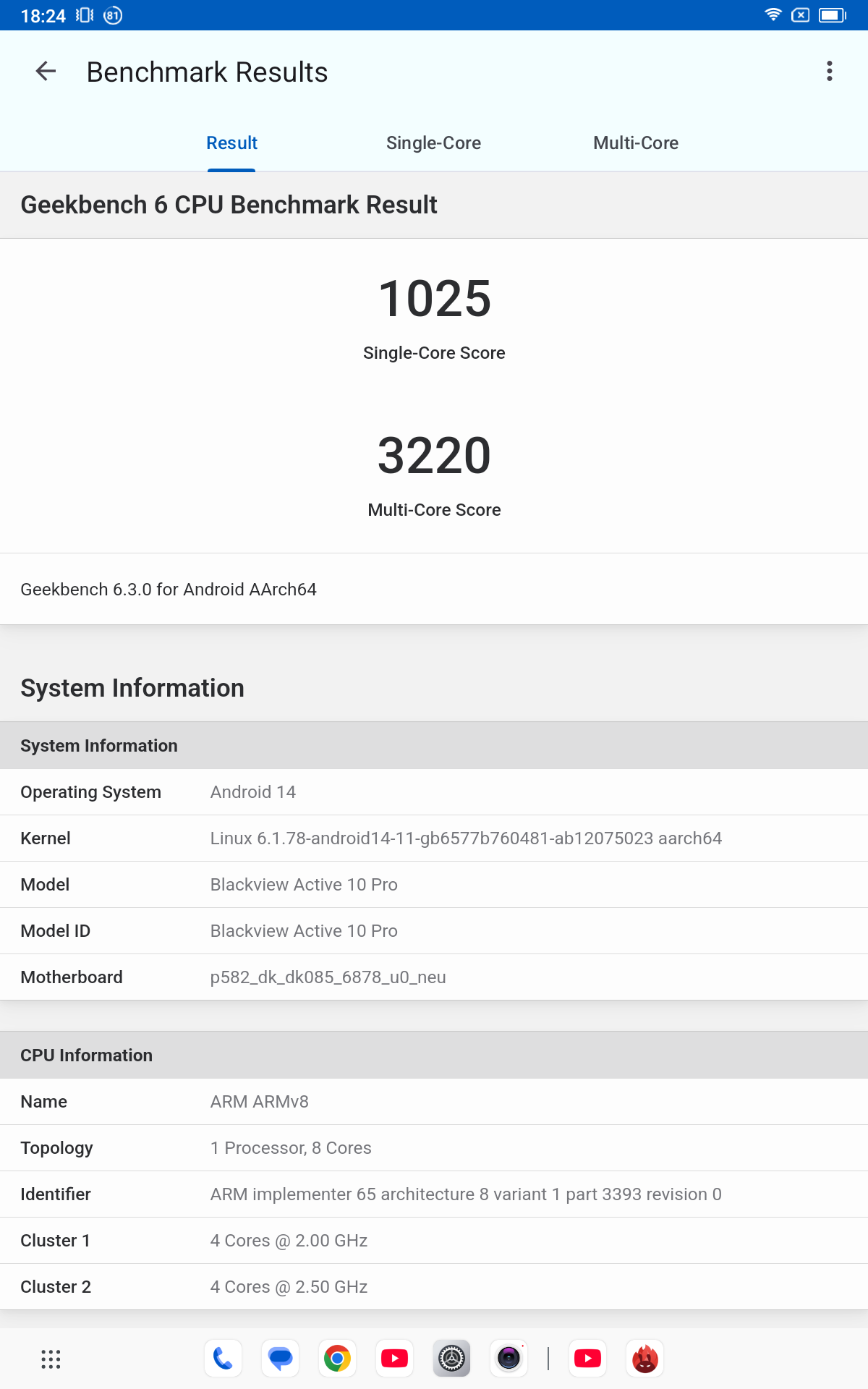
Task: Tap the vibrate mode status icon
Action: (x=85, y=15)
